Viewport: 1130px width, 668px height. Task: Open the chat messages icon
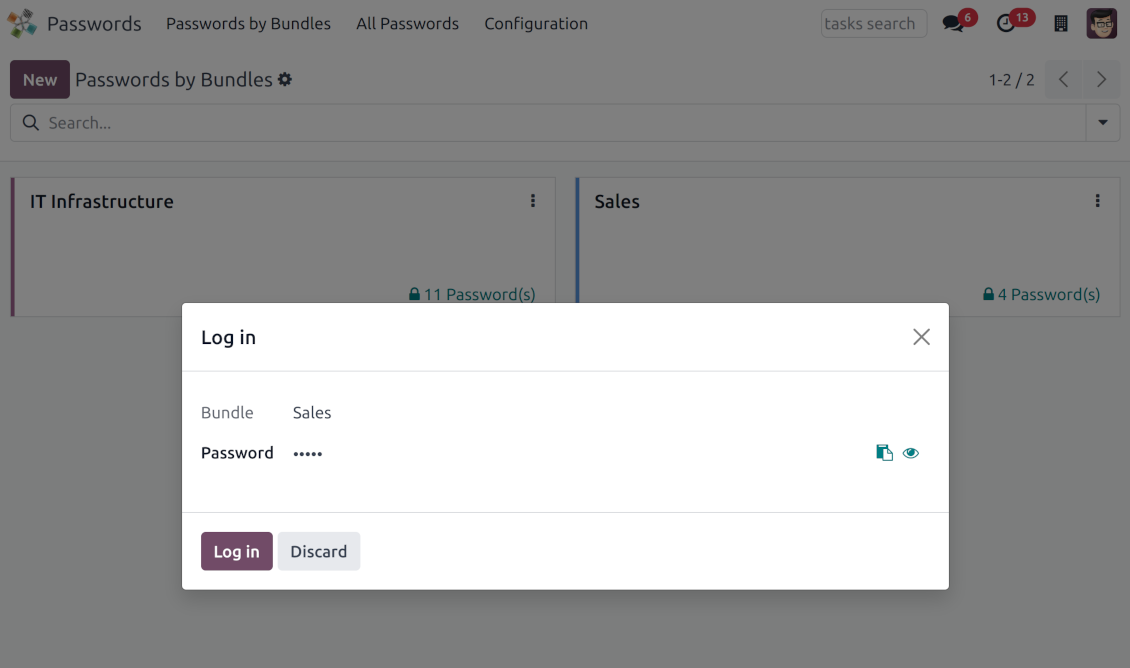tap(952, 24)
